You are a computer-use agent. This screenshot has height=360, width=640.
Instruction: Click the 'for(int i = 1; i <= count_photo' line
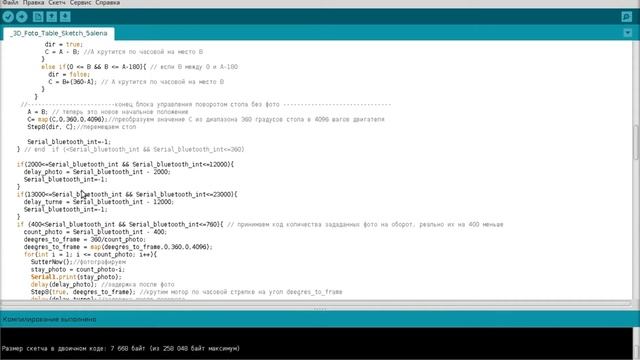tap(90, 254)
